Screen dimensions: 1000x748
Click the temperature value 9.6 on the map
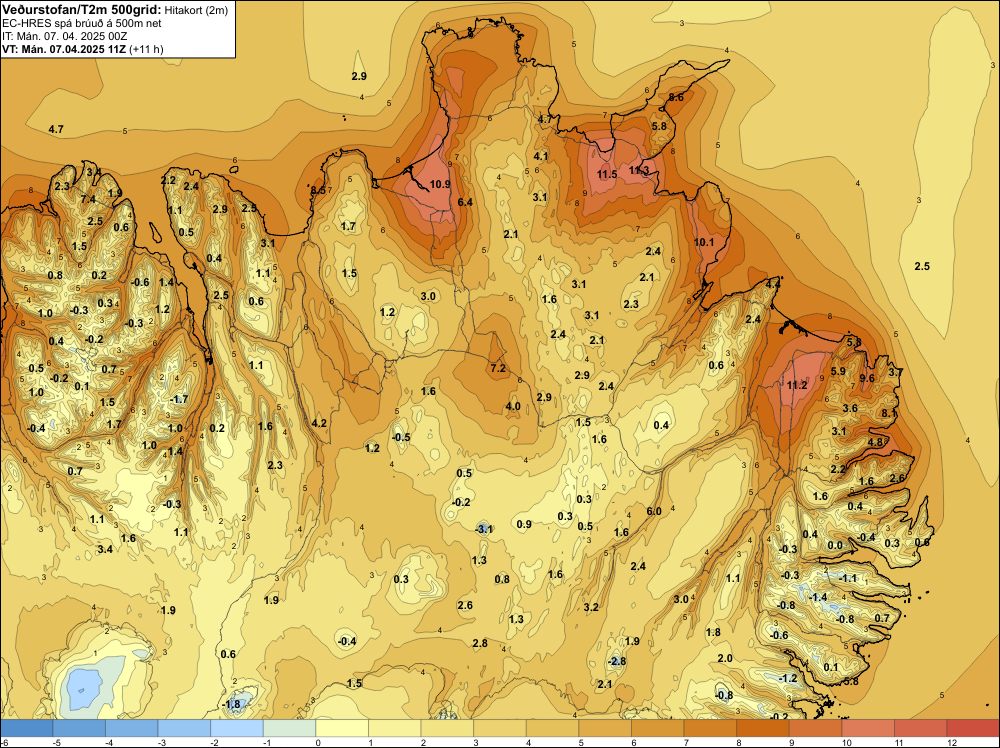click(x=867, y=378)
